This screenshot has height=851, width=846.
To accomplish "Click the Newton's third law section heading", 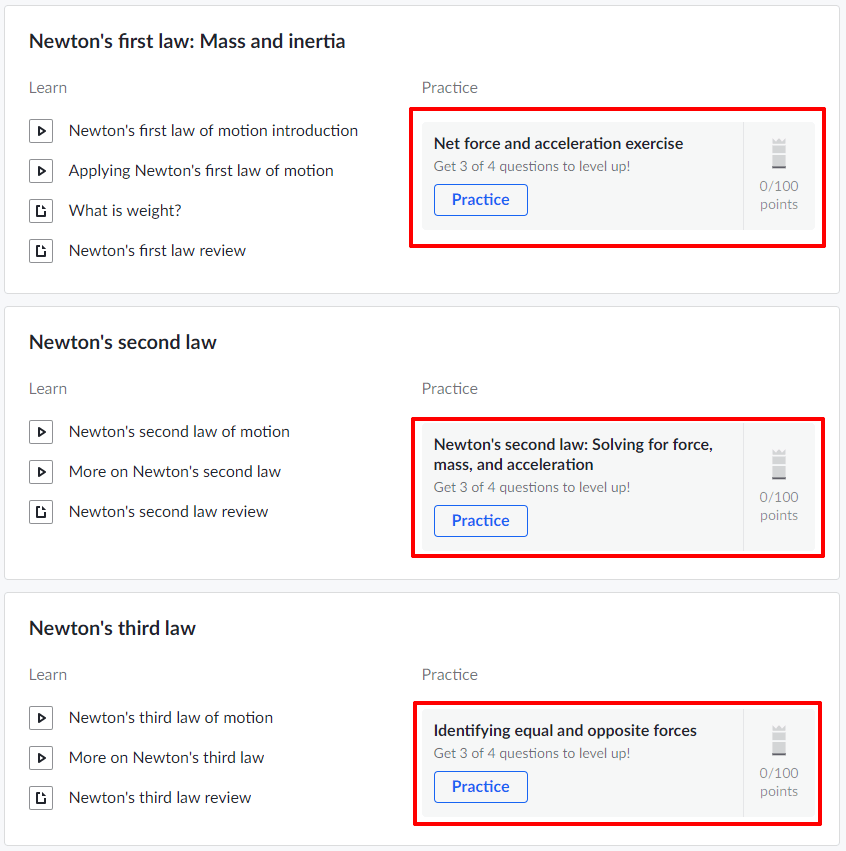I will point(112,629).
